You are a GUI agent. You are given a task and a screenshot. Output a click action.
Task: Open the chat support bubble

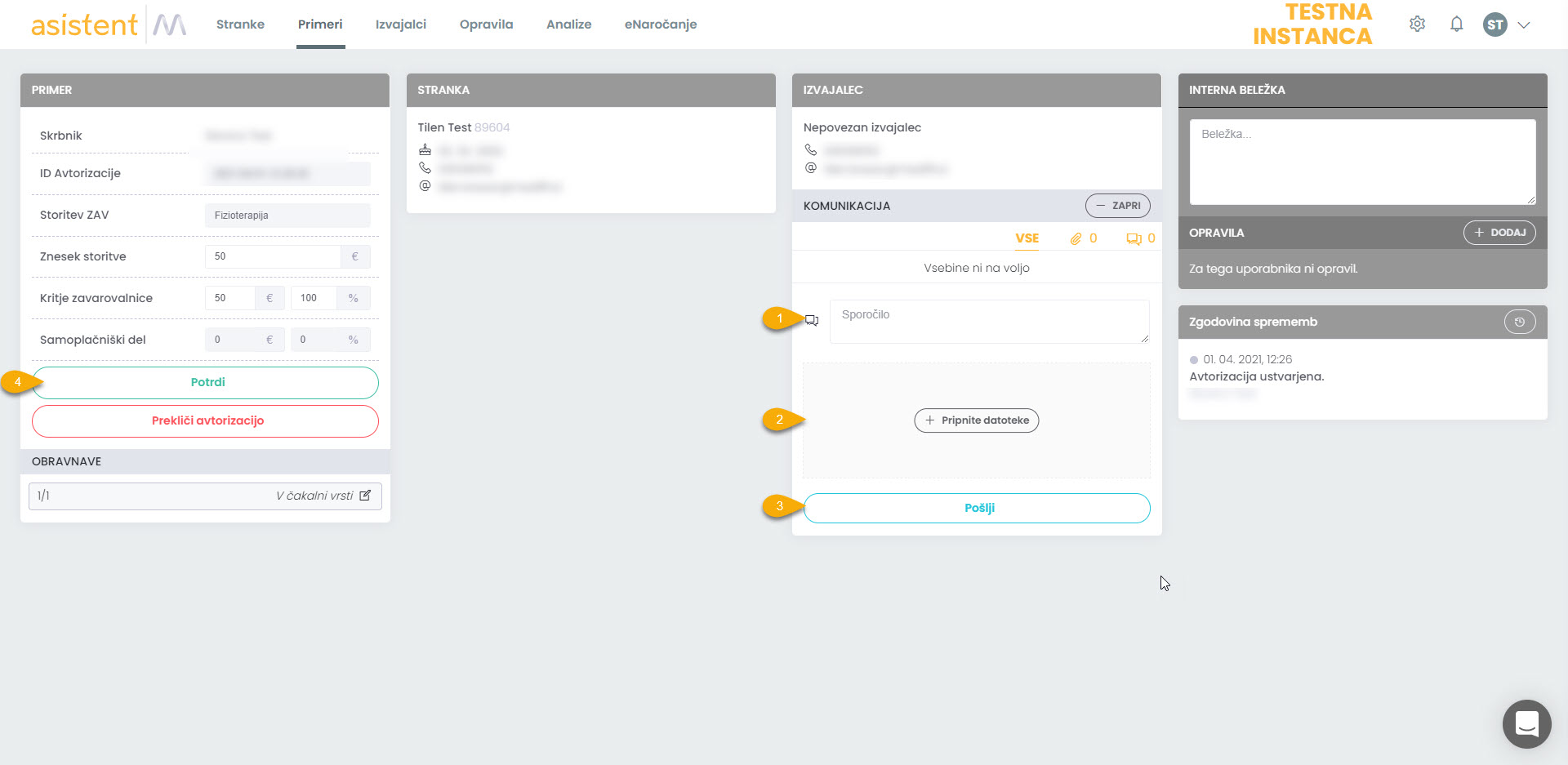coord(1526,724)
